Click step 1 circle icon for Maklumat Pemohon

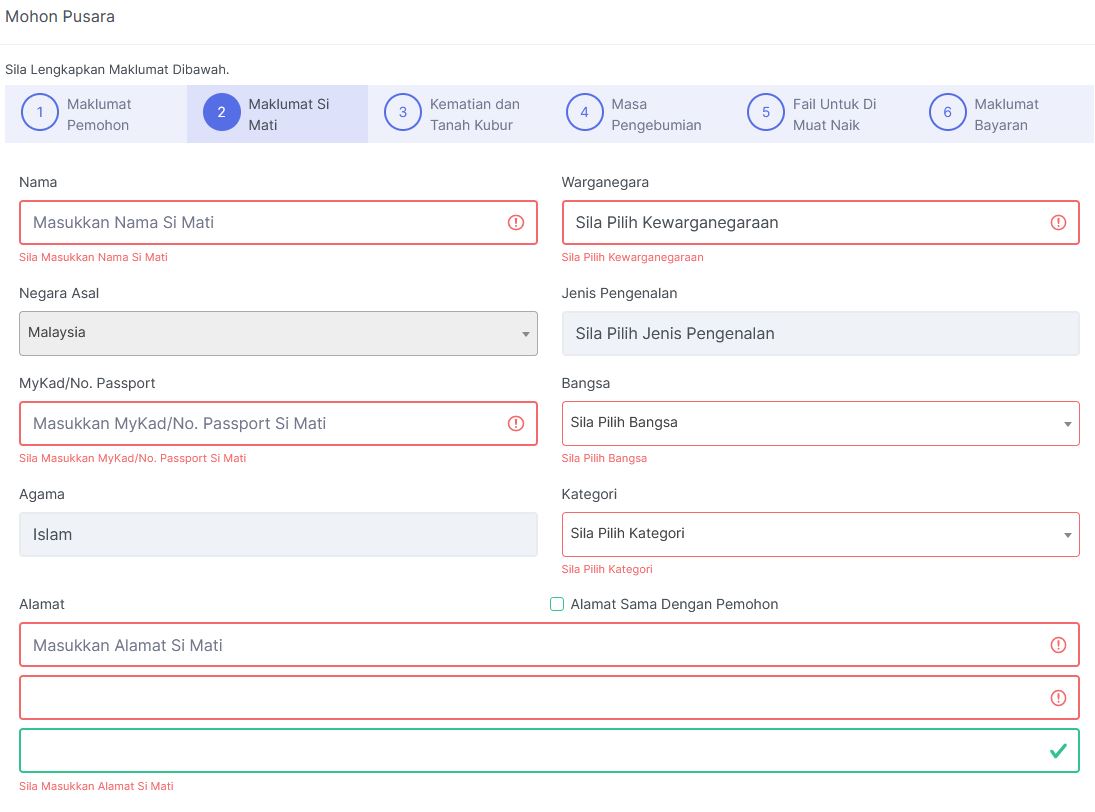pos(40,113)
